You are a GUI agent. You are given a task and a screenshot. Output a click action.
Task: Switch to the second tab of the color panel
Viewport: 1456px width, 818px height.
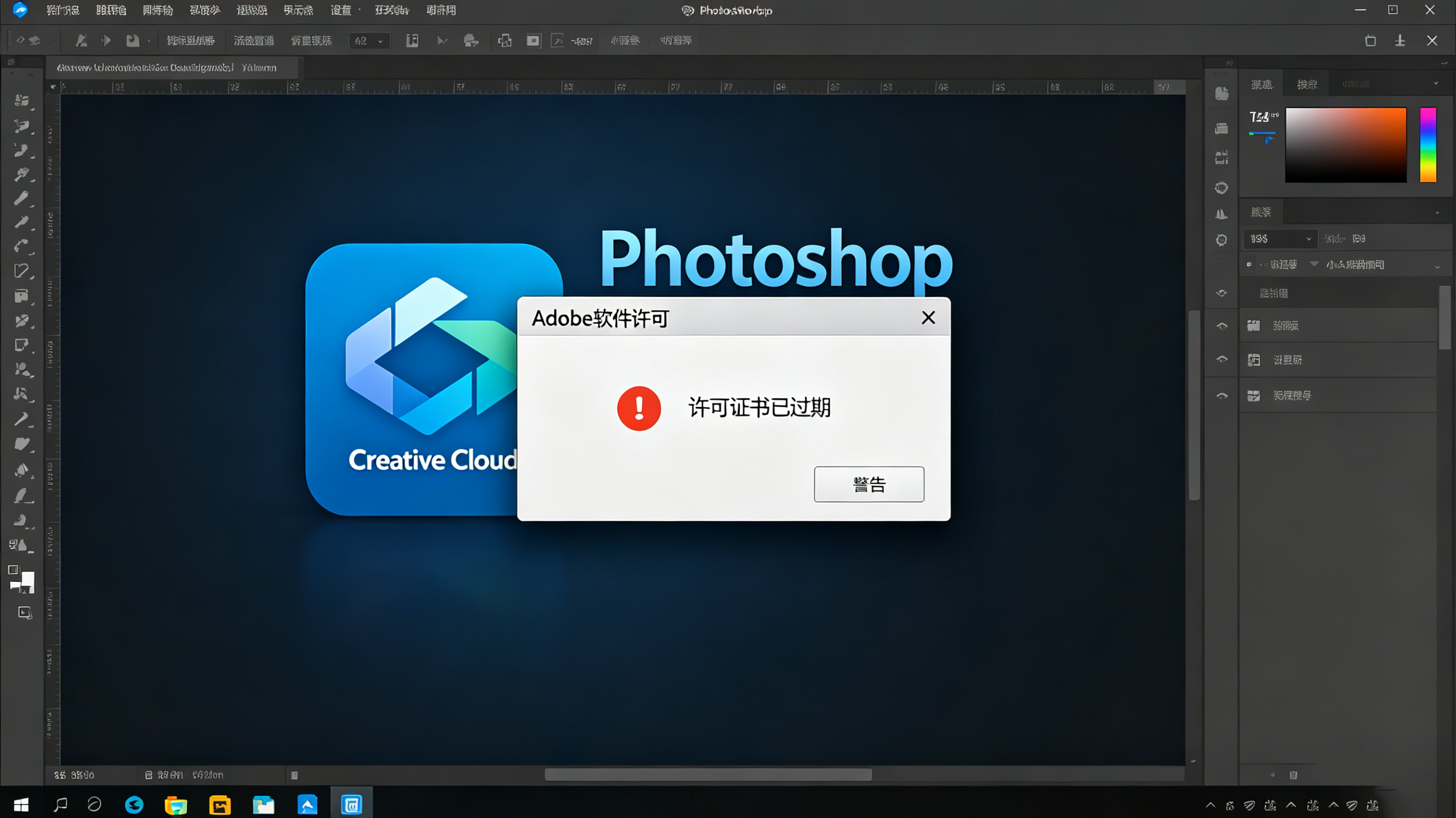pyautogui.click(x=1307, y=84)
